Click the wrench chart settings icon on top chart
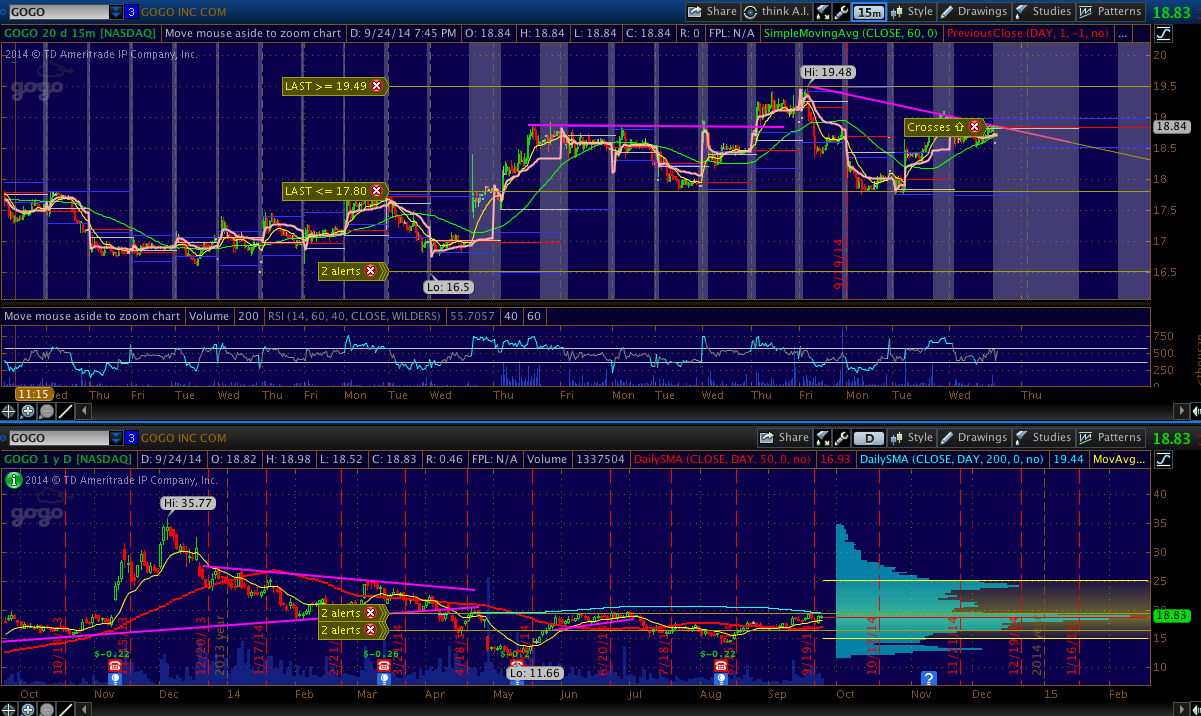1201x716 pixels. [841, 12]
